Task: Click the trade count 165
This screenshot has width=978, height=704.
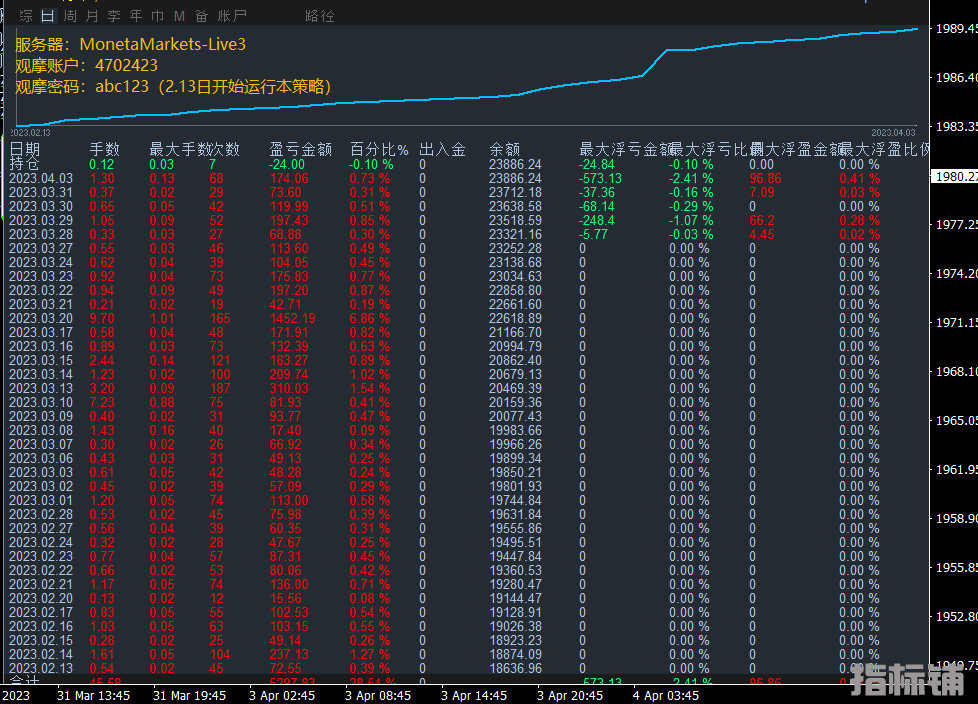Action: tap(220, 319)
